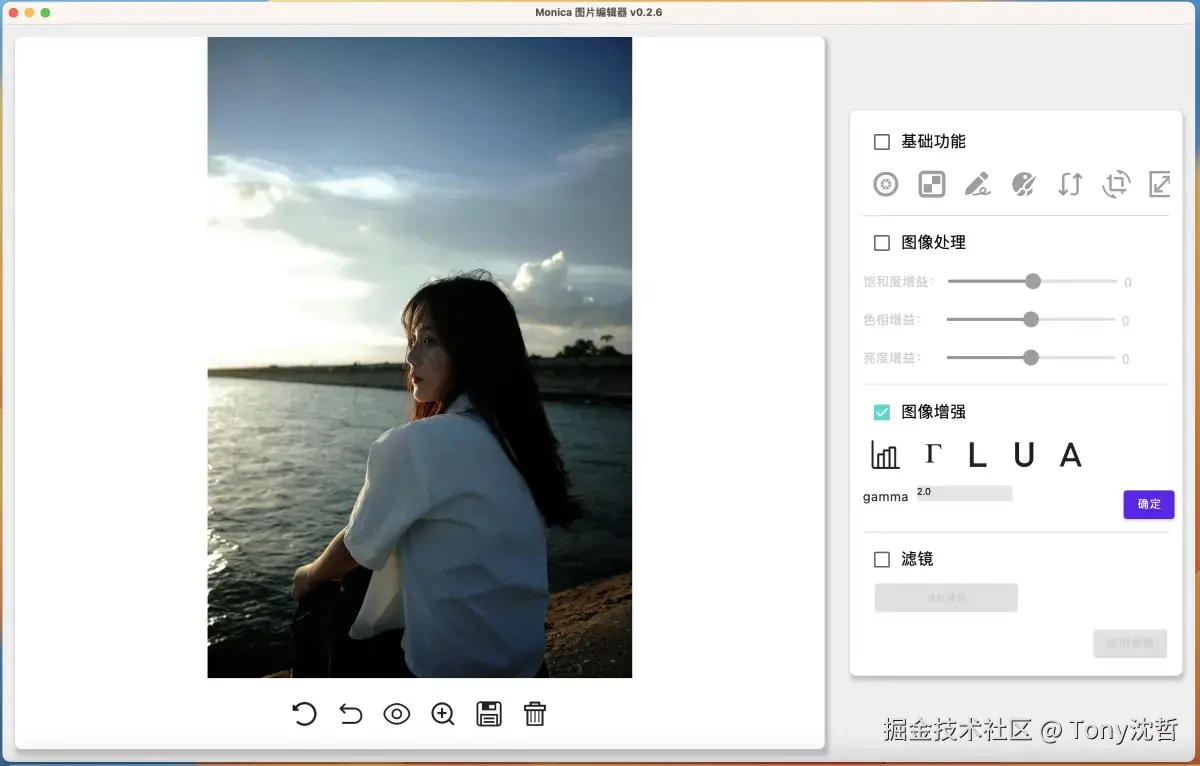This screenshot has height=766, width=1200.
Task: Click the purple 确定 button
Action: pos(1148,504)
